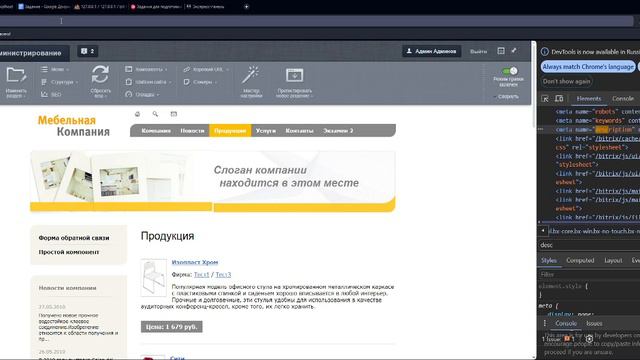
Task: Click breadcrumb left scroll arrow in DevTools
Action: (543, 231)
